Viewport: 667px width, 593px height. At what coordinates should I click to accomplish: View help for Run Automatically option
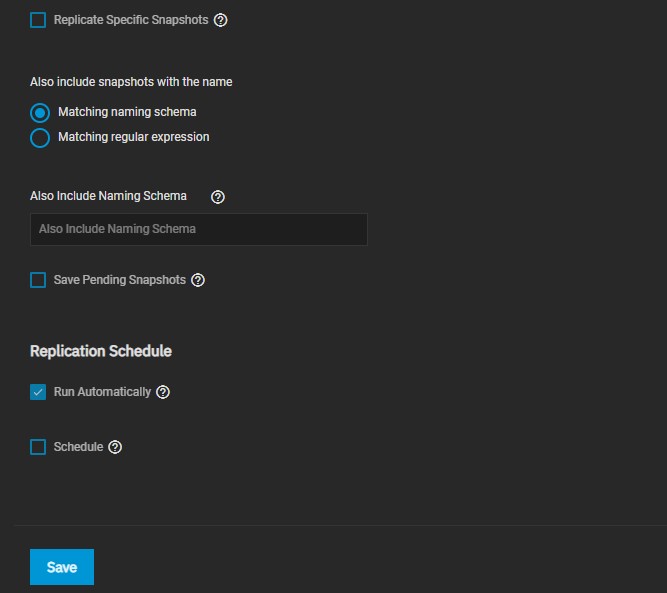click(163, 392)
